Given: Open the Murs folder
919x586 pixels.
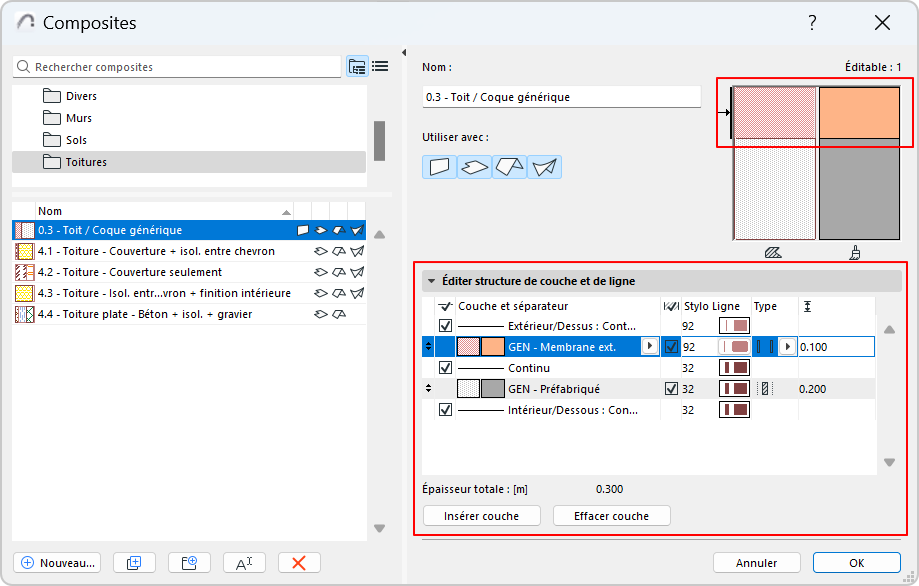Looking at the screenshot, I should tap(189, 118).
